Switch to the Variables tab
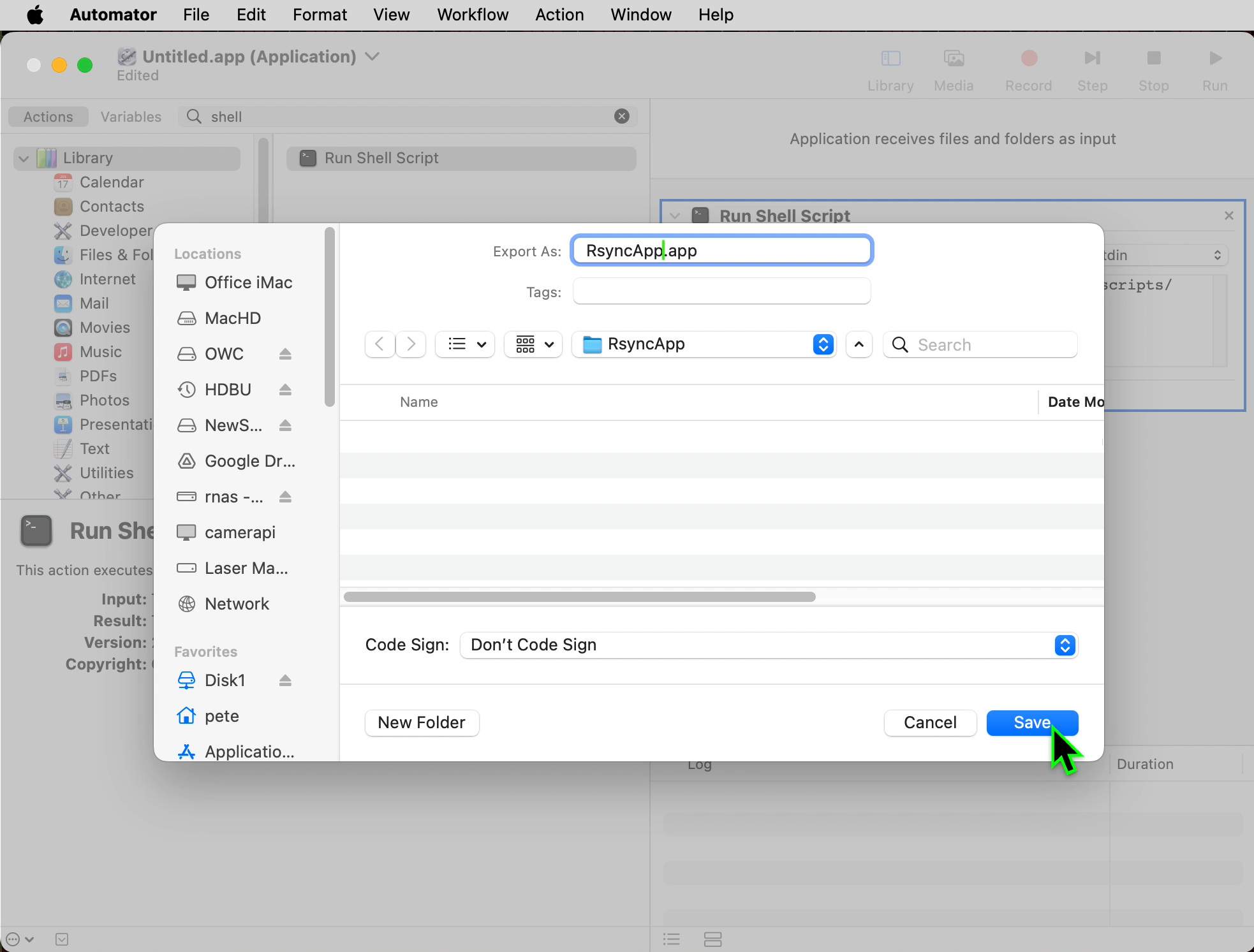 (131, 117)
